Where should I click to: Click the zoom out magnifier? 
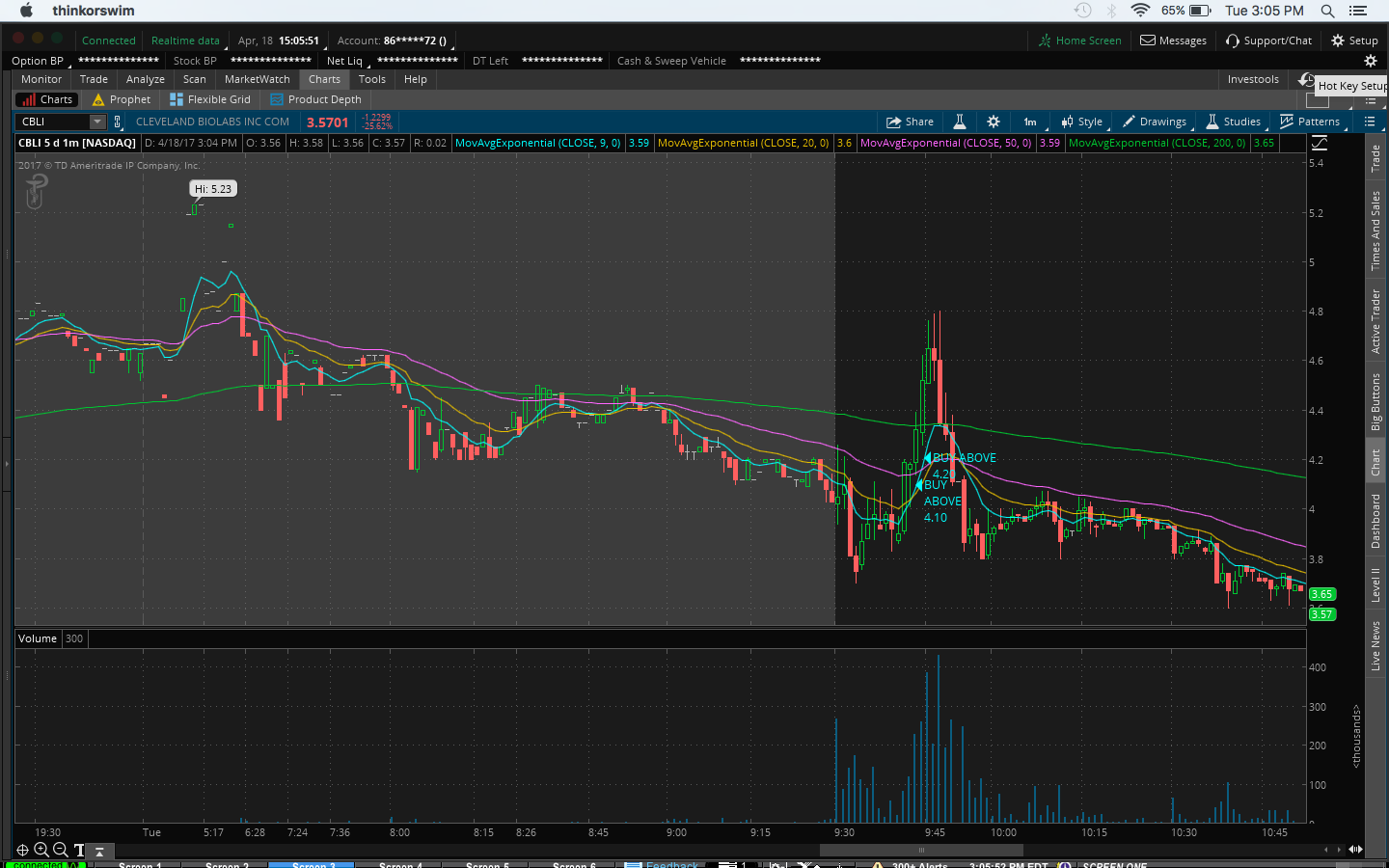coord(60,850)
